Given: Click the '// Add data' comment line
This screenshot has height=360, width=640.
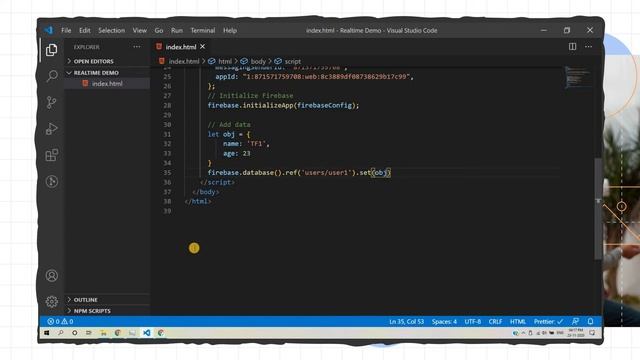Looking at the screenshot, I should [x=229, y=124].
